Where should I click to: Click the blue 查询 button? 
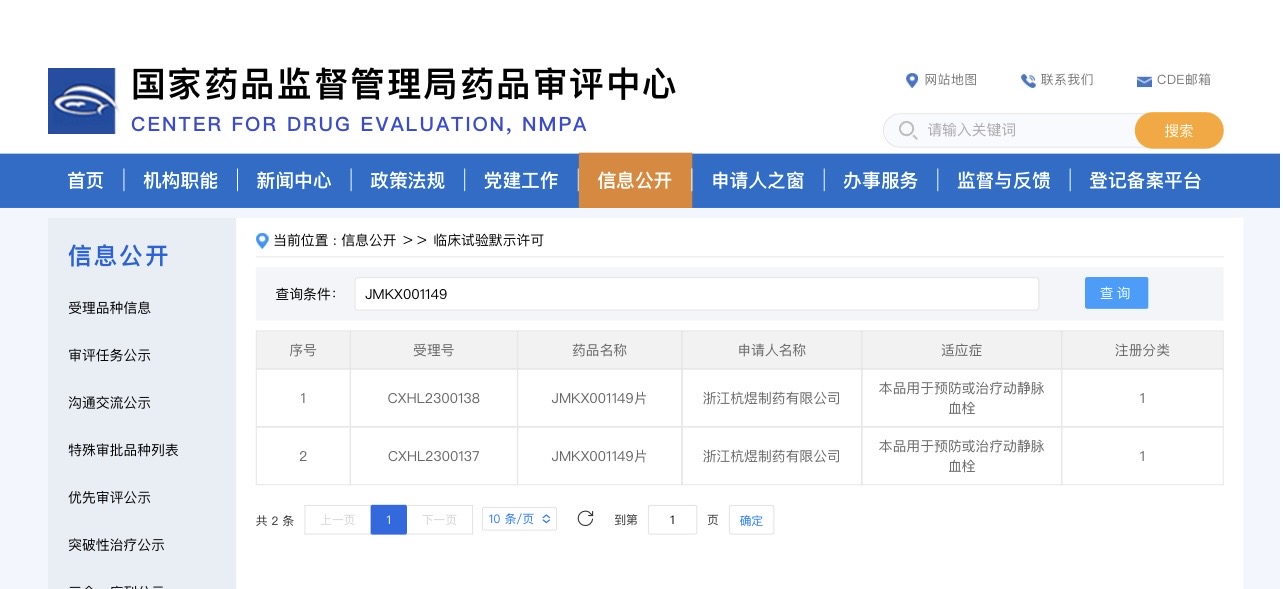click(1116, 293)
